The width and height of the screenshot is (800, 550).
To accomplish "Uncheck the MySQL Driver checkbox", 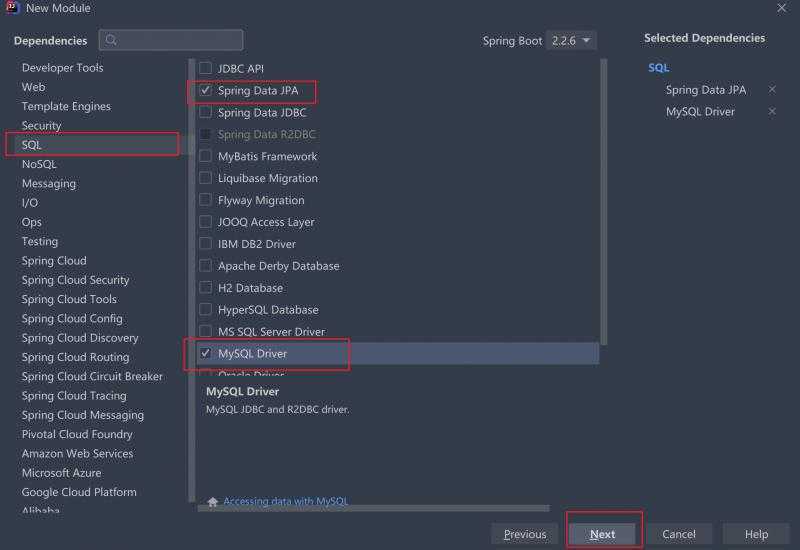I will 206,353.
